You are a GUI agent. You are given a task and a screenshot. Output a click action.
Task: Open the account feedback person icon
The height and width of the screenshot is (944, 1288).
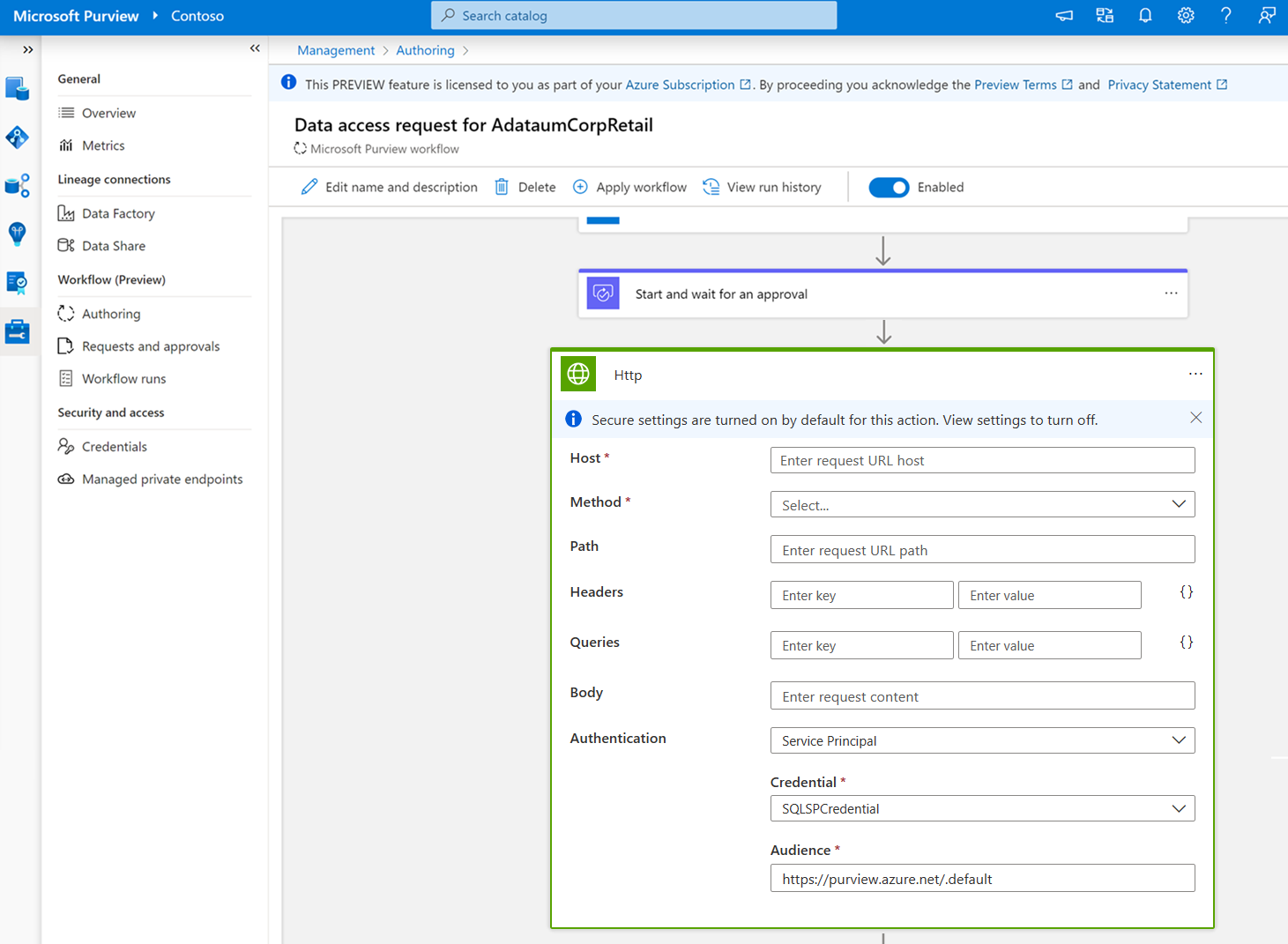1267,15
